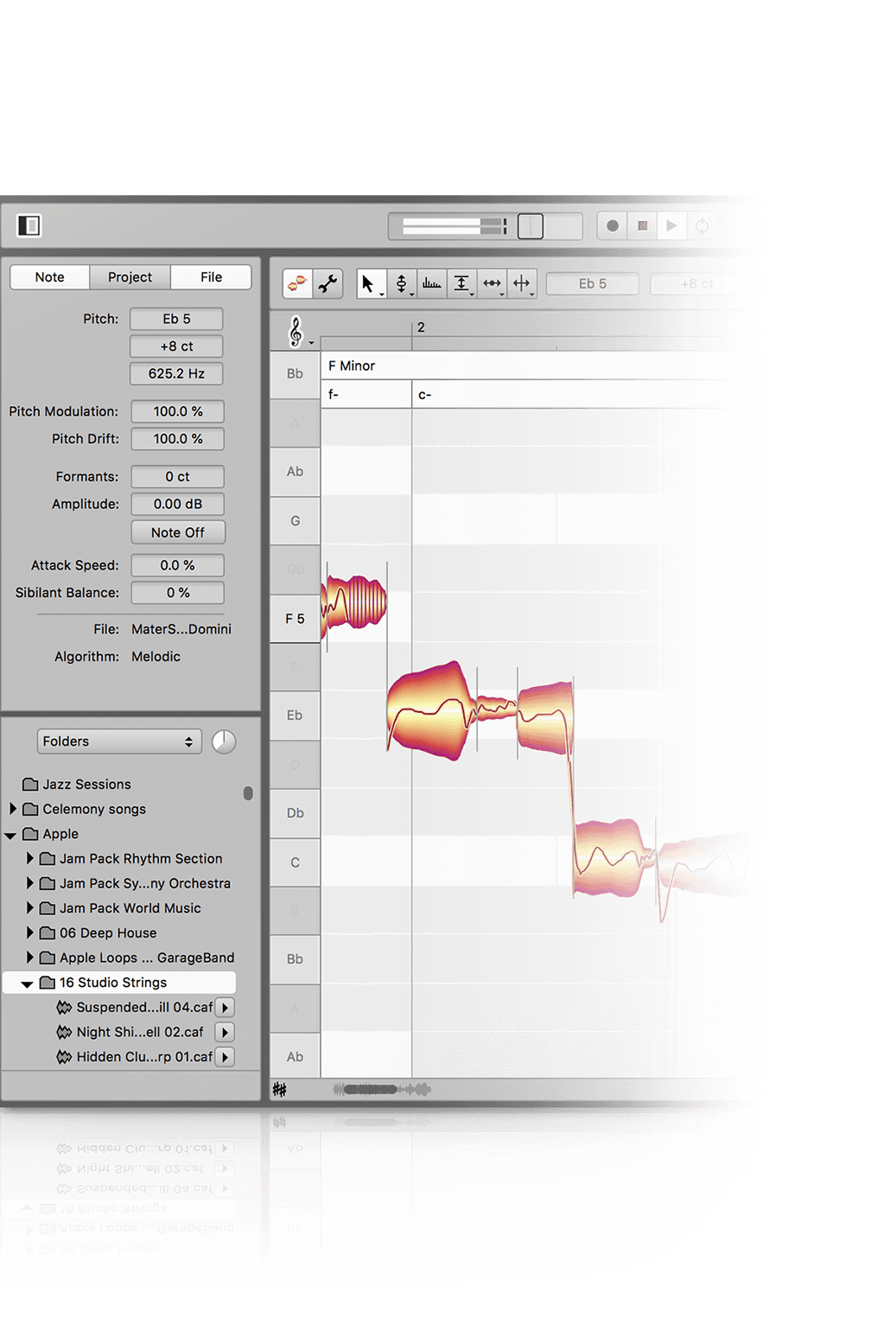This screenshot has width=896, height=1317.
Task: Click the Pitch Modulation value field
Action: (x=177, y=411)
